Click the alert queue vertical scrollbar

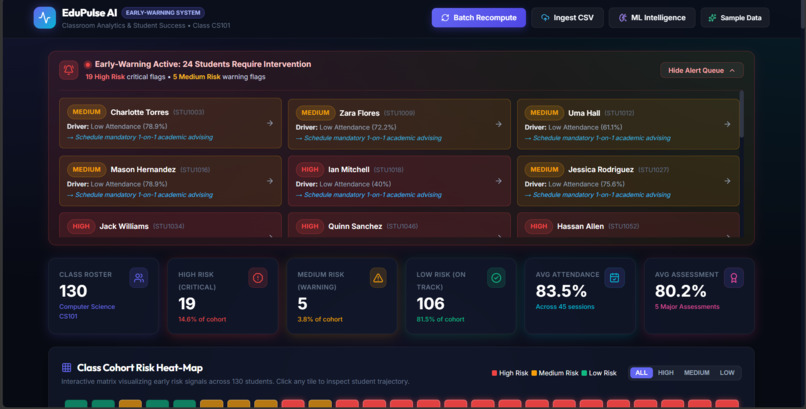pos(741,114)
